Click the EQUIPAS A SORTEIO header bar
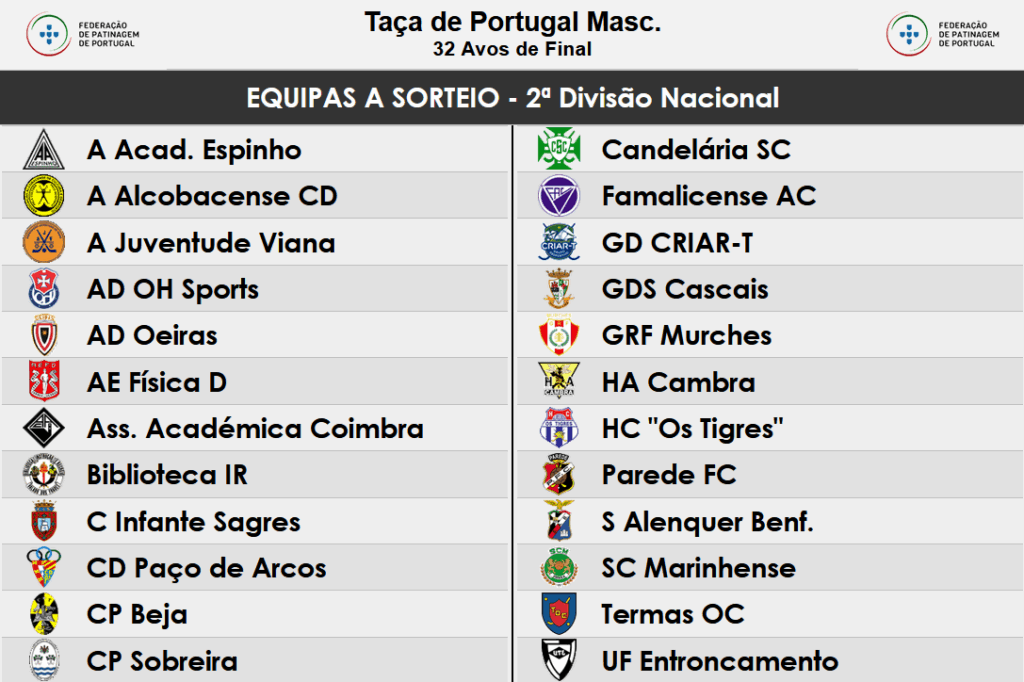Image resolution: width=1024 pixels, height=682 pixels. click(512, 98)
